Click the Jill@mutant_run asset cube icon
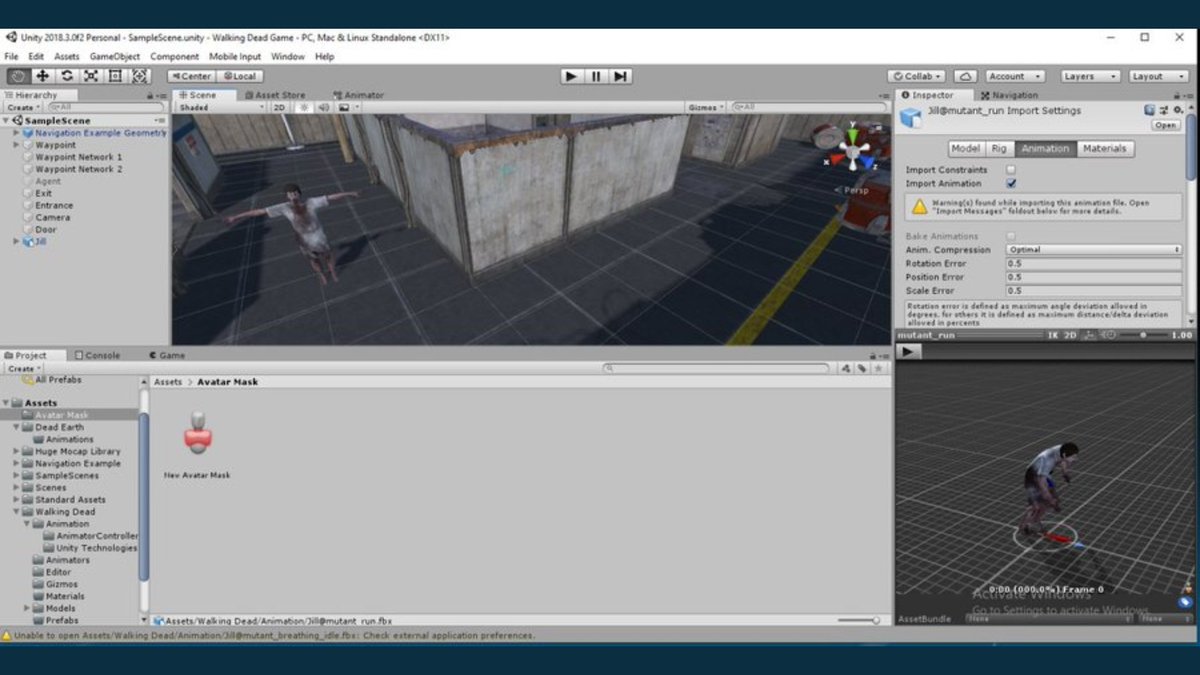The width and height of the screenshot is (1200, 675). point(910,118)
